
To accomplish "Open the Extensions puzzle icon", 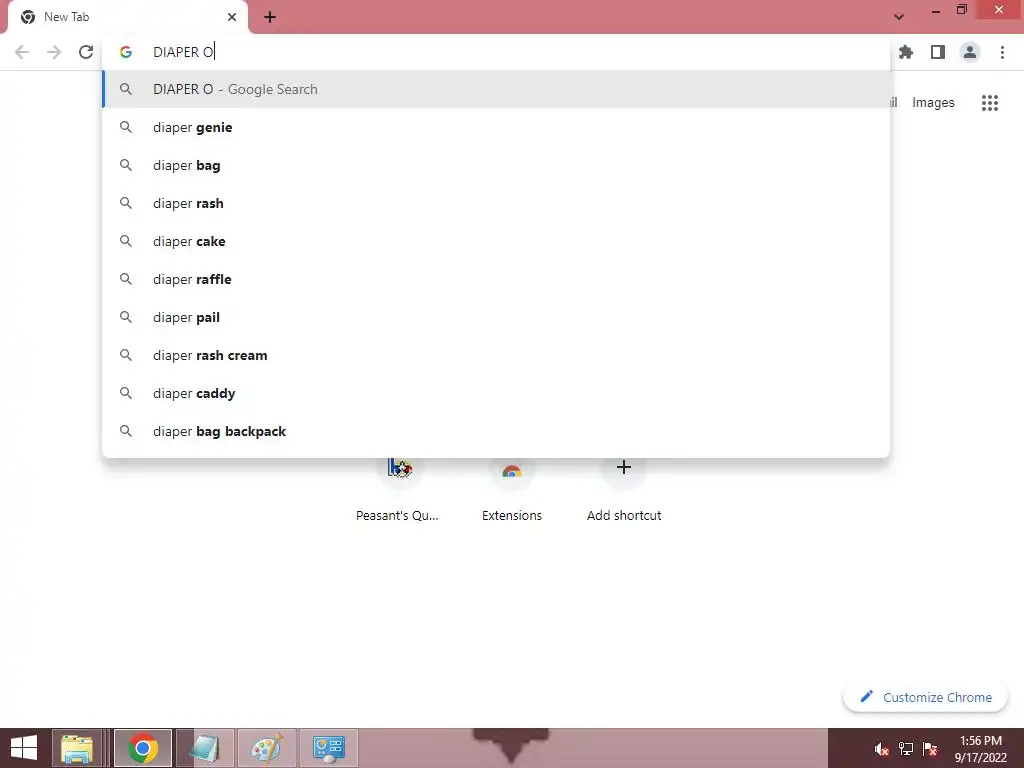I will point(906,52).
